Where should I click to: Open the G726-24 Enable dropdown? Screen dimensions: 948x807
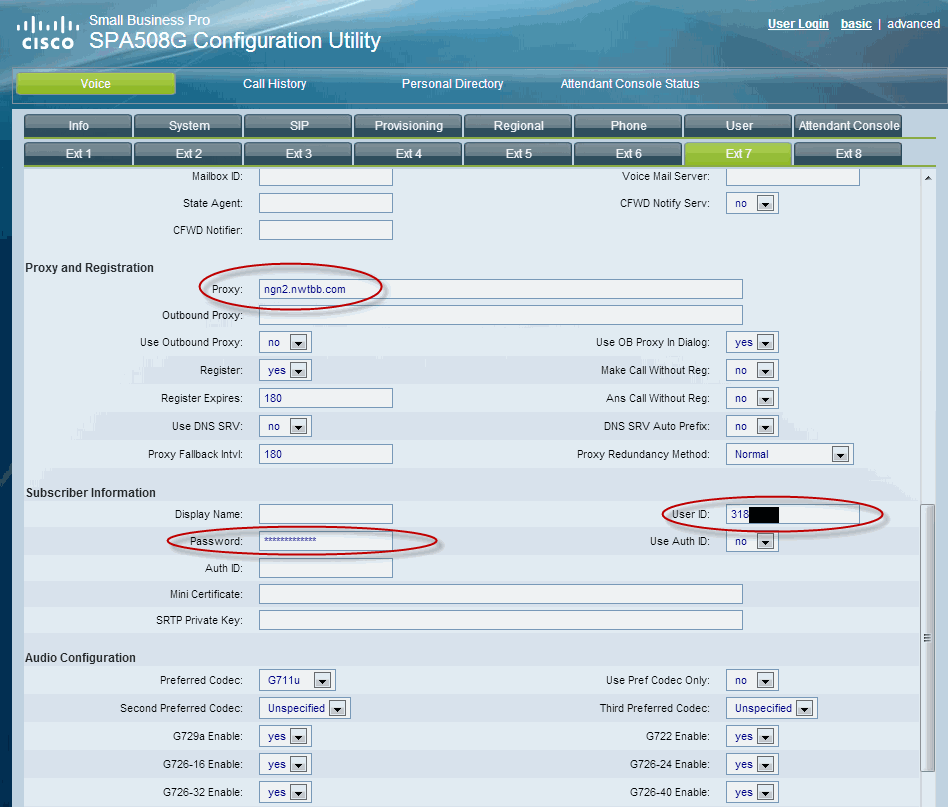point(752,764)
